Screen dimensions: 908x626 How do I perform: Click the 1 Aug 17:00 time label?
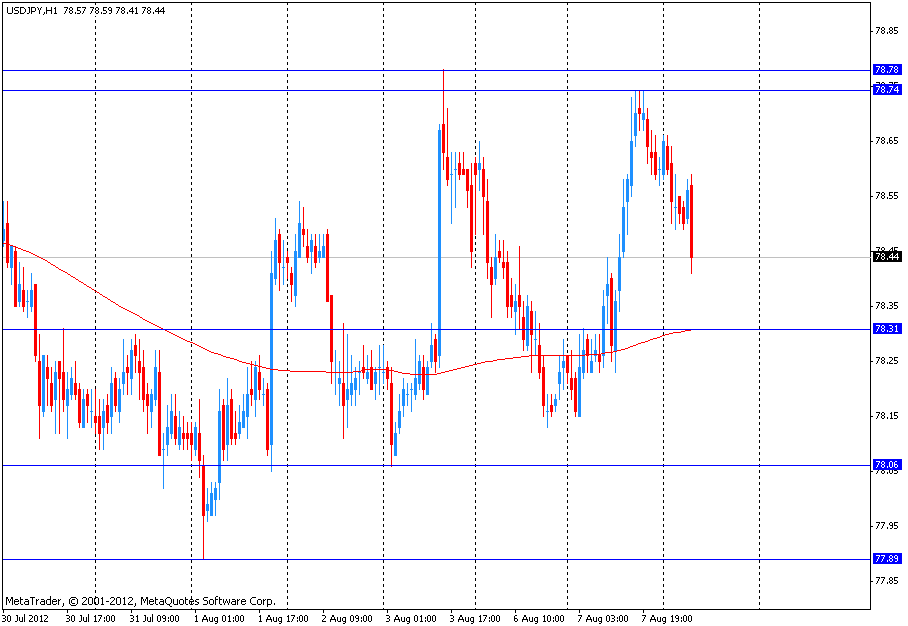pyautogui.click(x=284, y=618)
